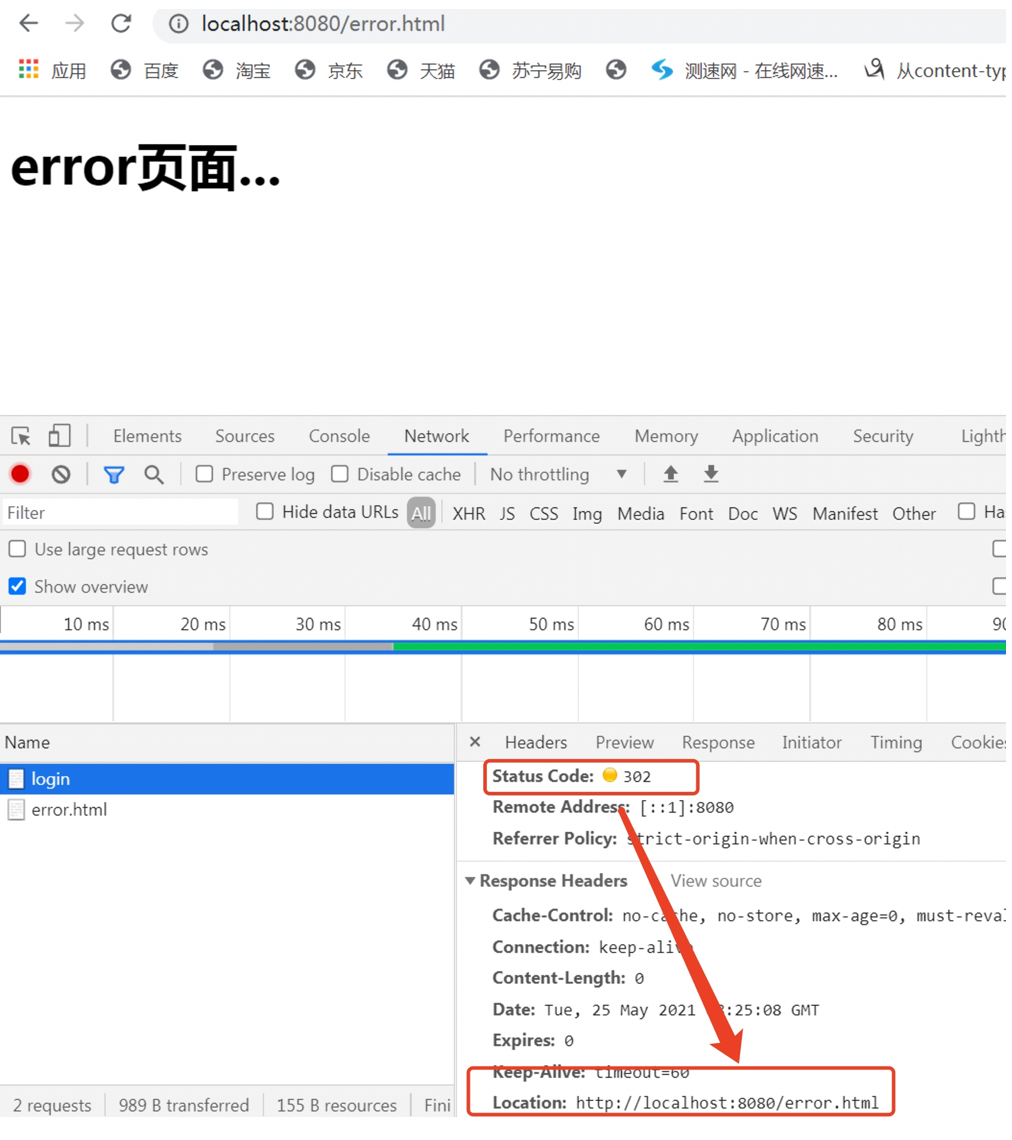Open network search with magnifier icon
The height and width of the screenshot is (1140, 1012).
(x=153, y=475)
